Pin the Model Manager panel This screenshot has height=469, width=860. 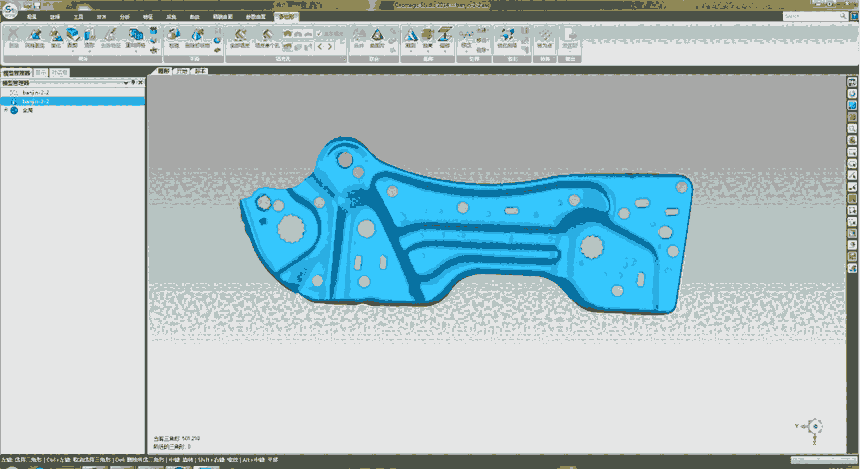point(135,83)
